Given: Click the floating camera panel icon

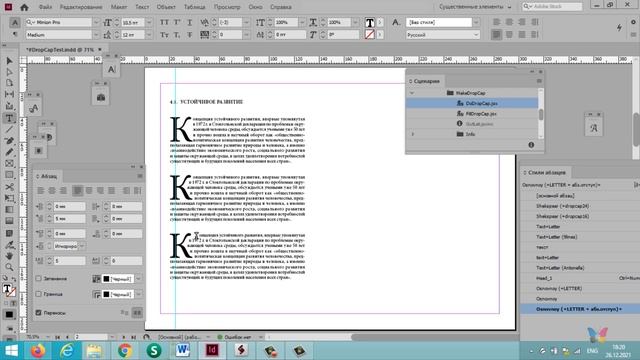Looking at the screenshot, I should (101, 98).
